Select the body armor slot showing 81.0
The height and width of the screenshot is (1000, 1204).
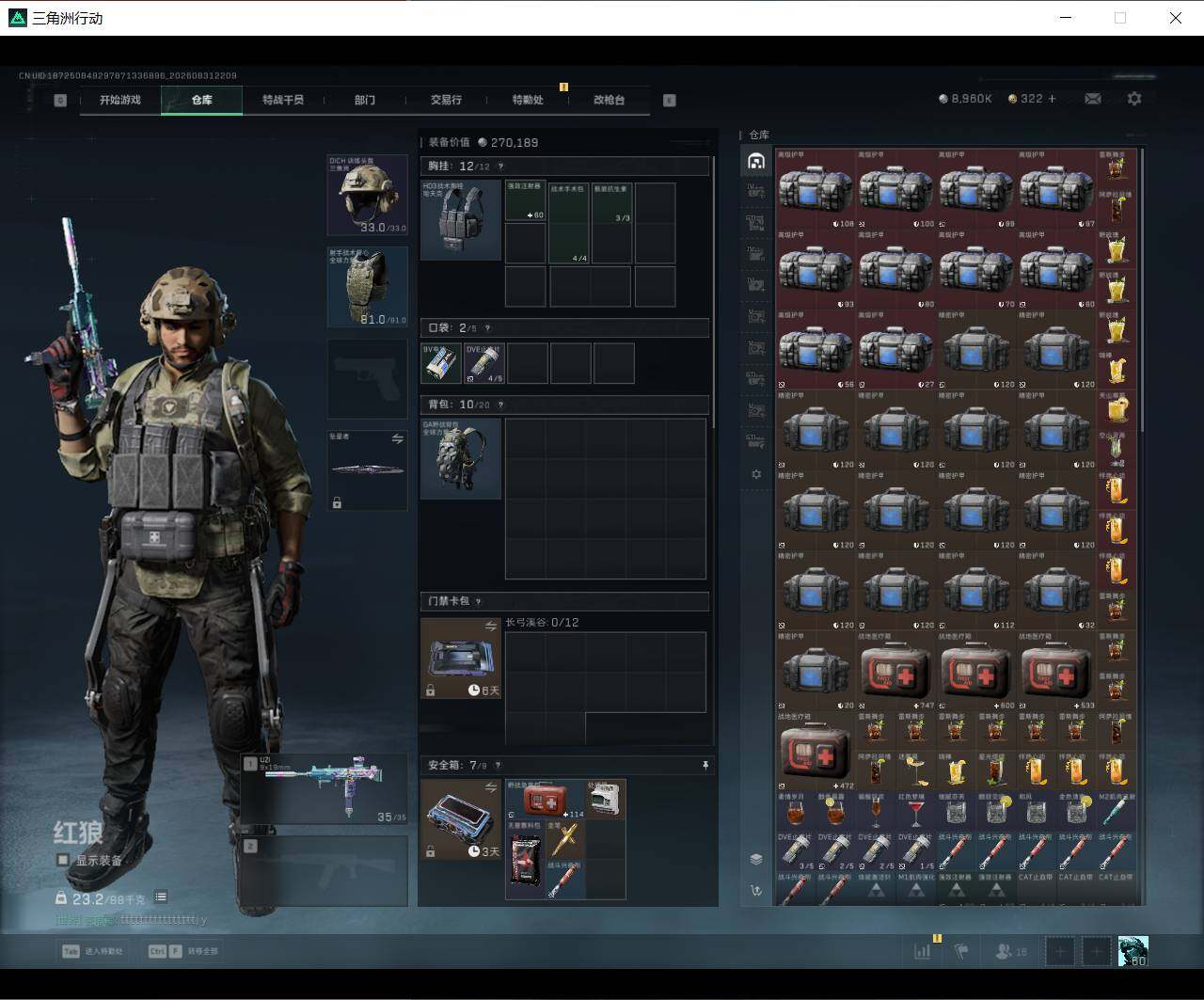click(367, 287)
